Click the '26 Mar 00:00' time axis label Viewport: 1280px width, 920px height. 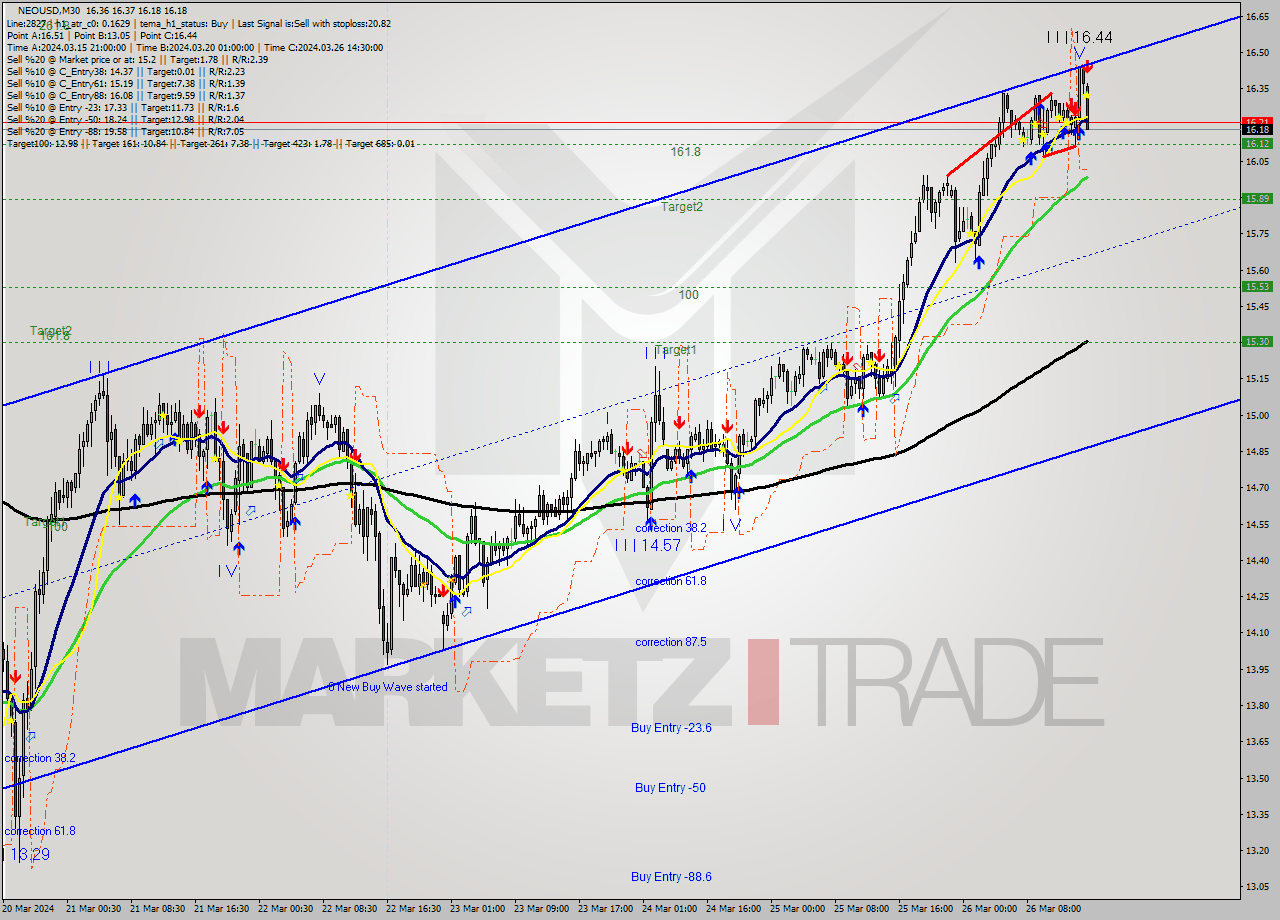(990, 909)
